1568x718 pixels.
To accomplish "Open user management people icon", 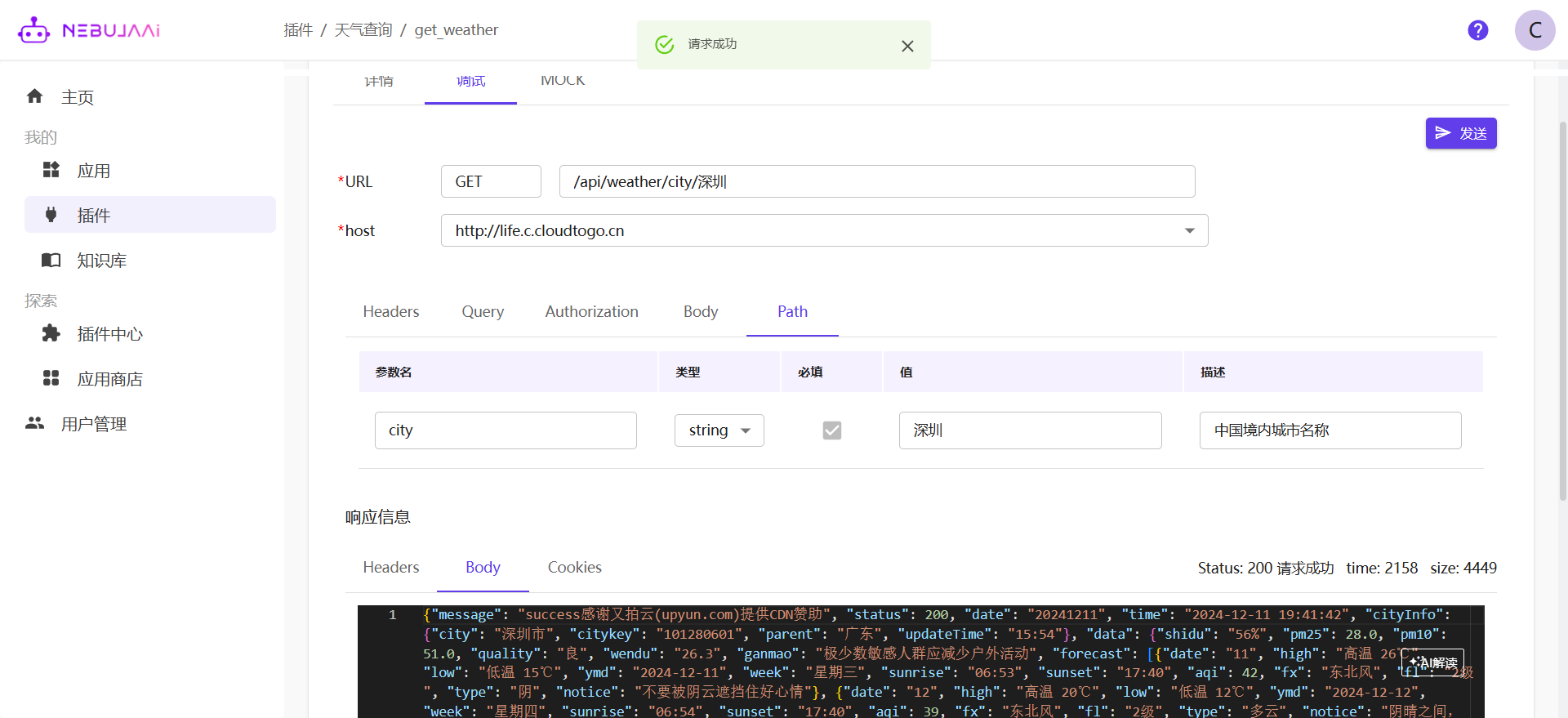I will [34, 423].
